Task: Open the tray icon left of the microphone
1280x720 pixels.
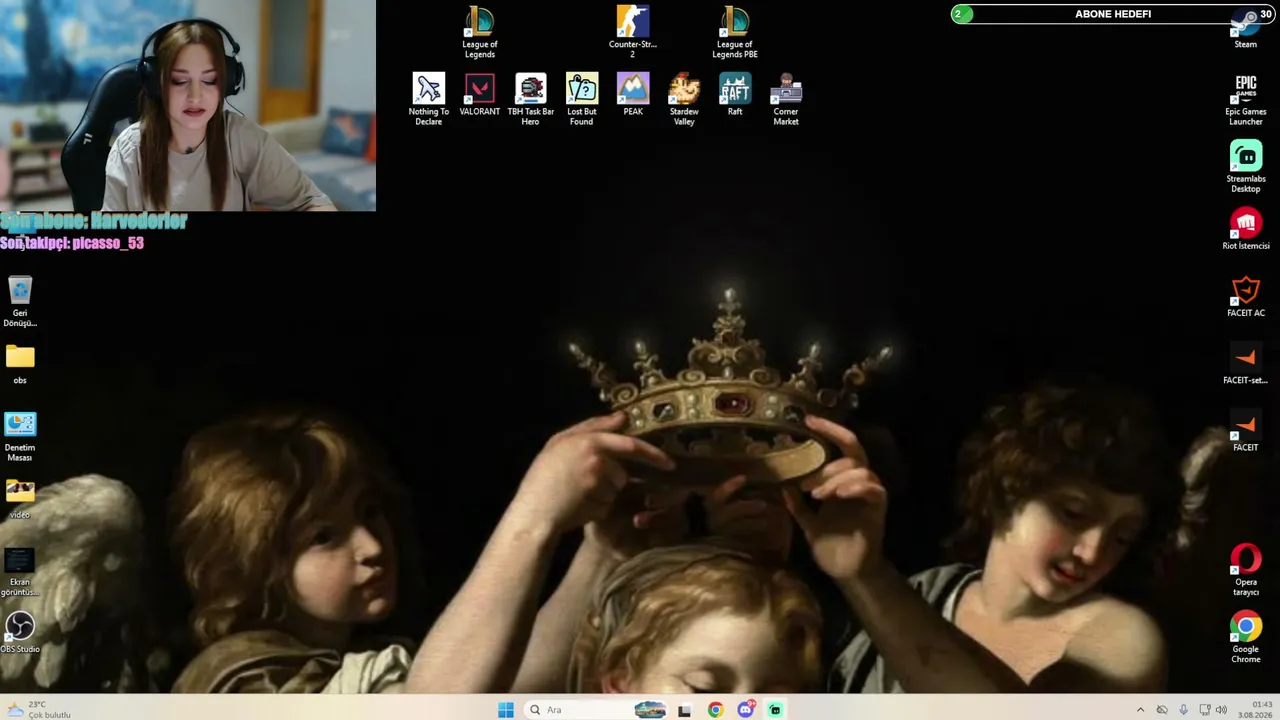Action: (x=1162, y=710)
